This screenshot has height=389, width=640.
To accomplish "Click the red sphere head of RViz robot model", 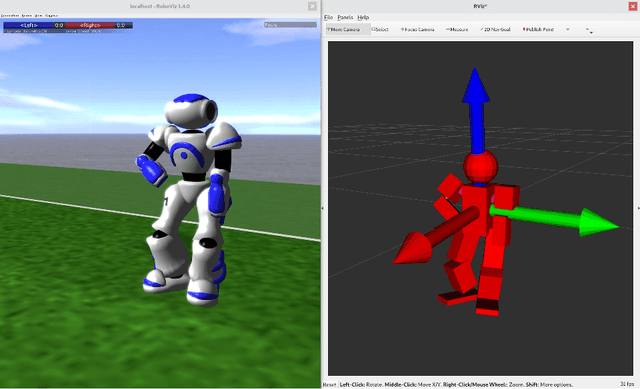I will [480, 167].
